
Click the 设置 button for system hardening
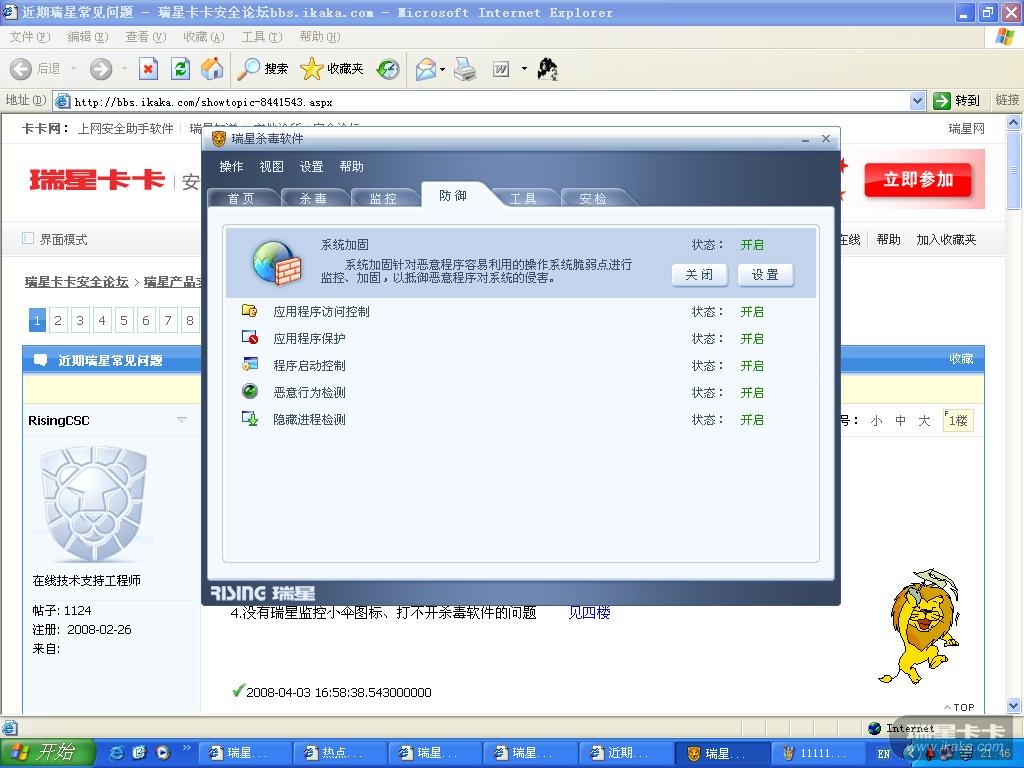pos(765,275)
